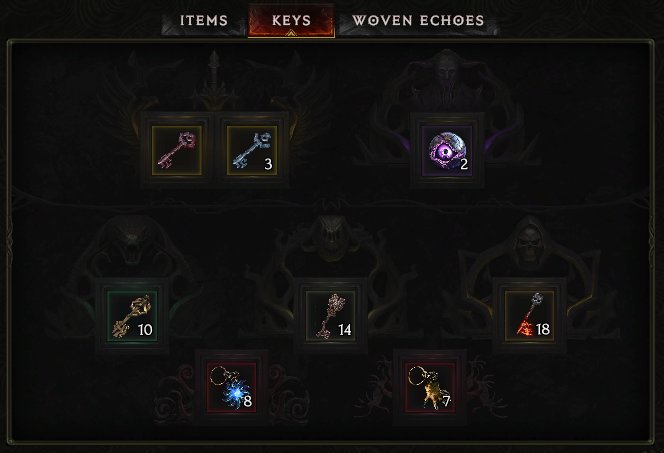Click the horned bearded figure emblem
This screenshot has height=453, width=664.
(x=447, y=78)
